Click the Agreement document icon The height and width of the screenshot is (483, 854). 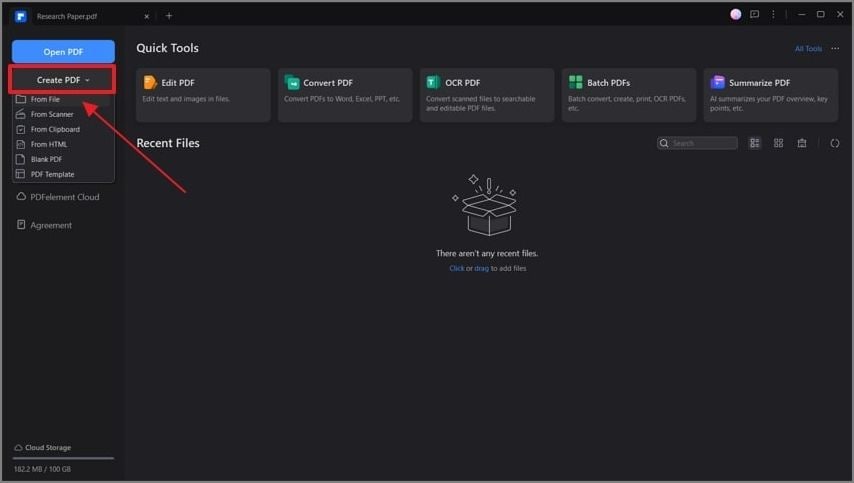tap(21, 224)
